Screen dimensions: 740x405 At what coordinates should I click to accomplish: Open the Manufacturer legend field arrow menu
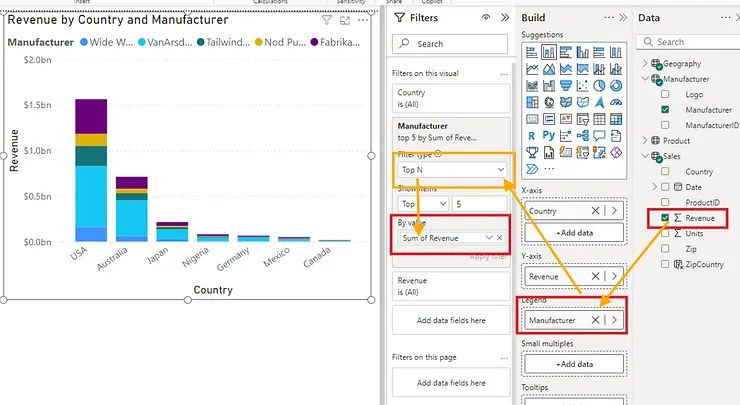pyautogui.click(x=614, y=320)
